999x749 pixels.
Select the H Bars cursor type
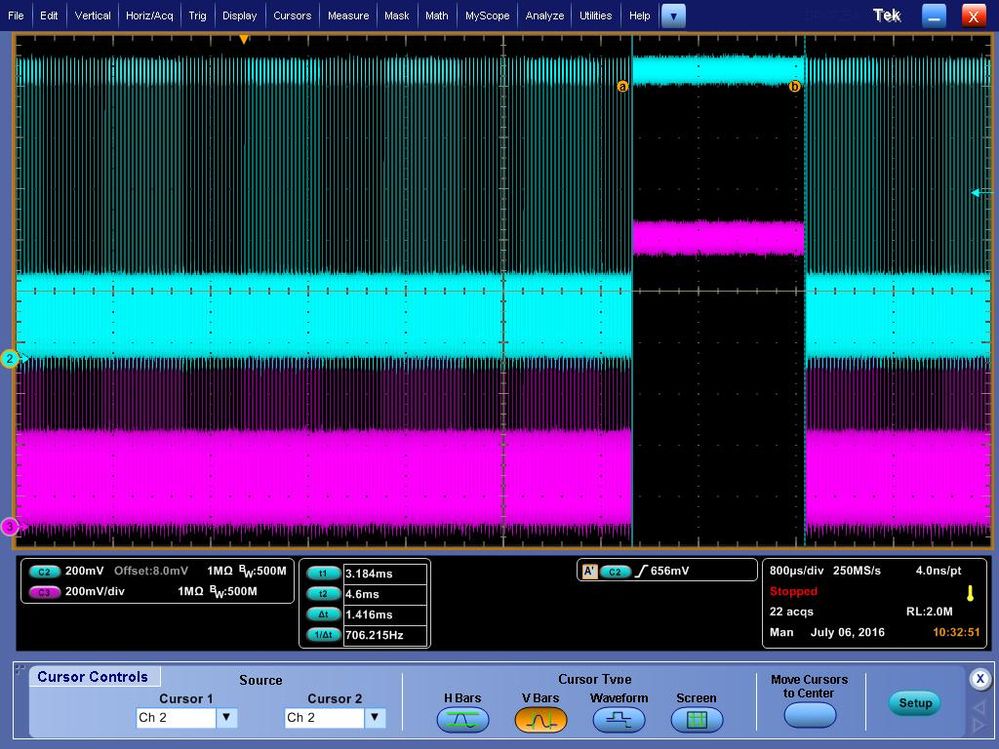[463, 720]
